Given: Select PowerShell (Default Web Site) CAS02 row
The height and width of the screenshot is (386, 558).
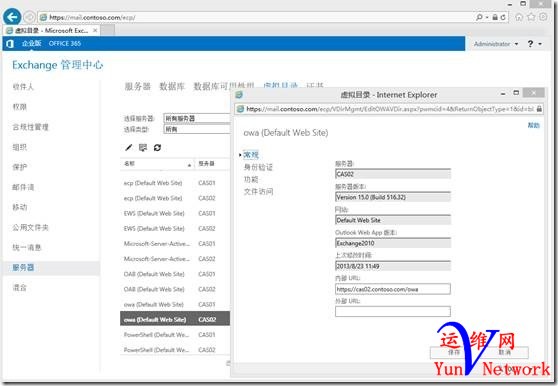Looking at the screenshot, I should [175, 350].
